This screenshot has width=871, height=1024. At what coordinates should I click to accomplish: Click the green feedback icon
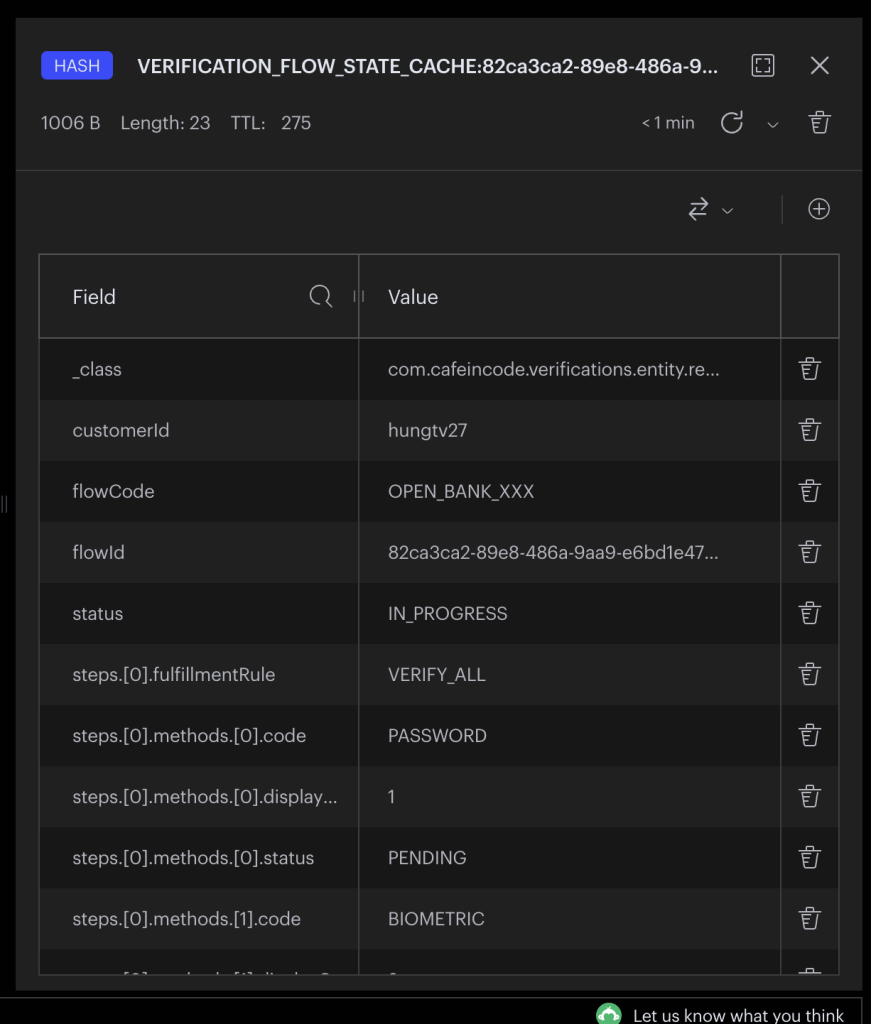(x=609, y=1014)
